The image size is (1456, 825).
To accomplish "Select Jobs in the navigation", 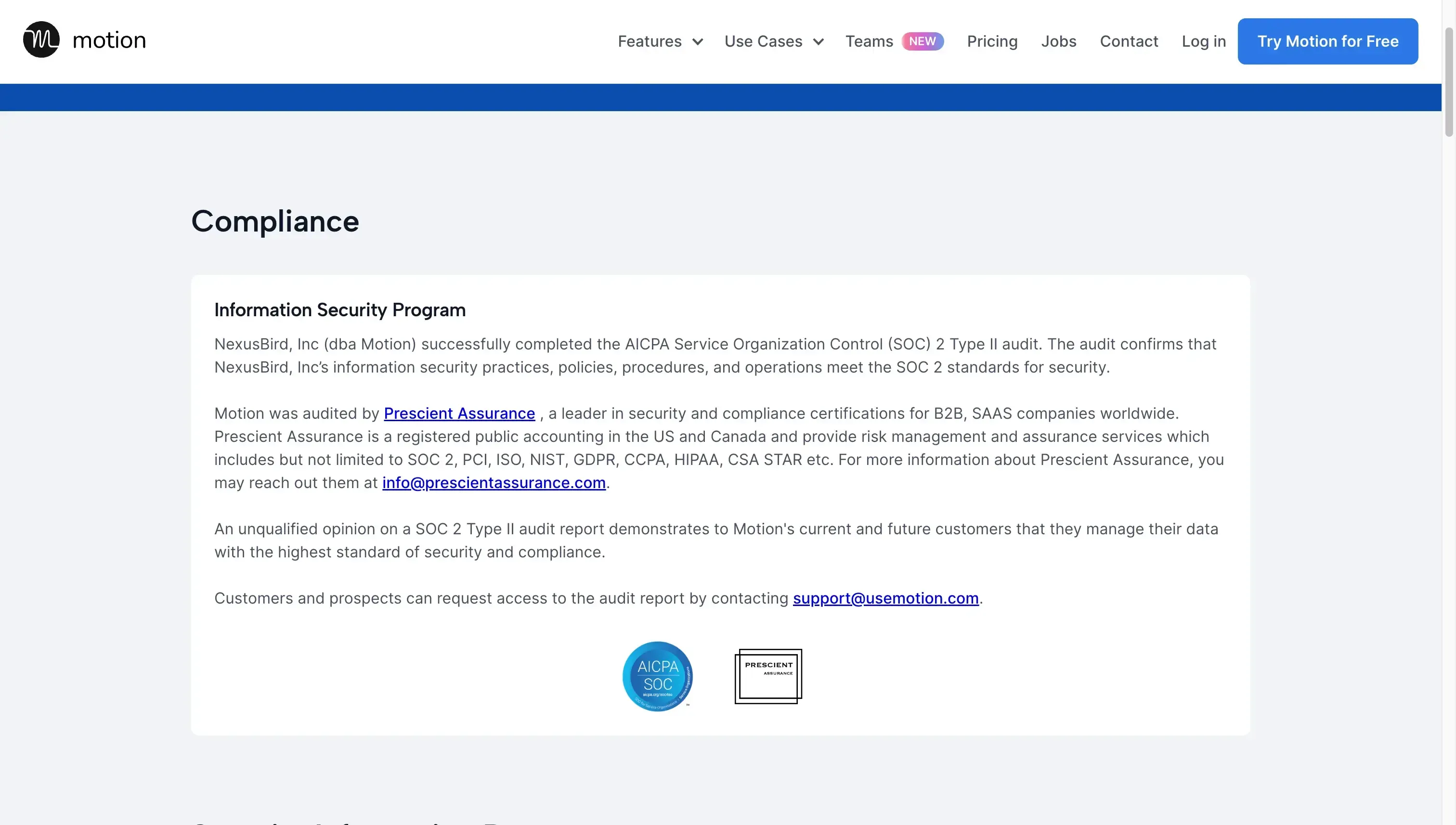I will tap(1059, 41).
